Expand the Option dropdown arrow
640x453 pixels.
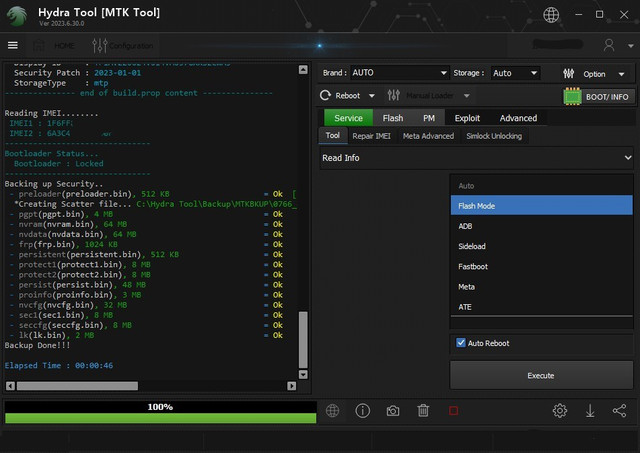pyautogui.click(x=621, y=74)
